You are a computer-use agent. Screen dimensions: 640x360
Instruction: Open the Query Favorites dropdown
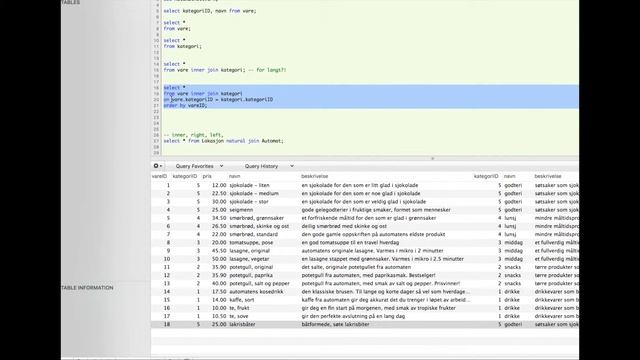tap(199, 166)
